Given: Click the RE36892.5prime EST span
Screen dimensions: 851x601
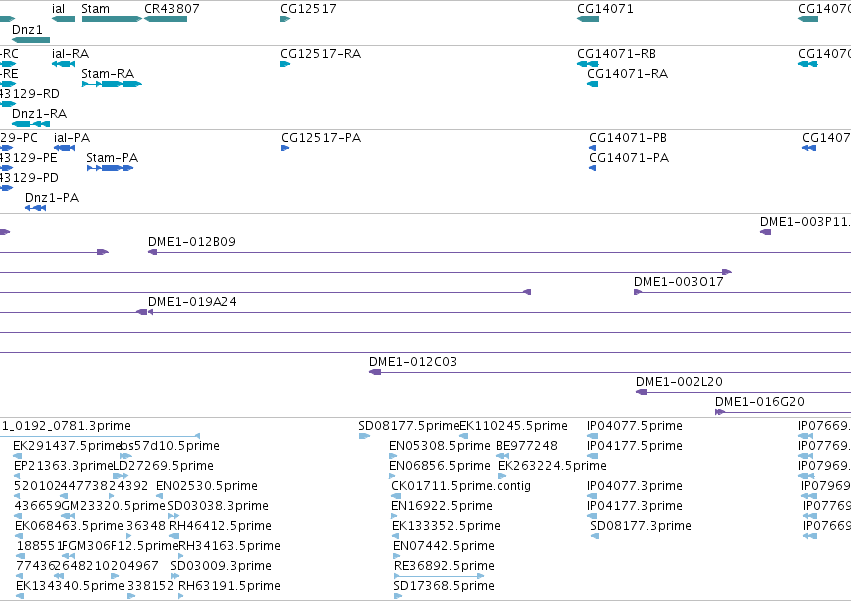Looking at the screenshot, I should pyautogui.click(x=439, y=576).
